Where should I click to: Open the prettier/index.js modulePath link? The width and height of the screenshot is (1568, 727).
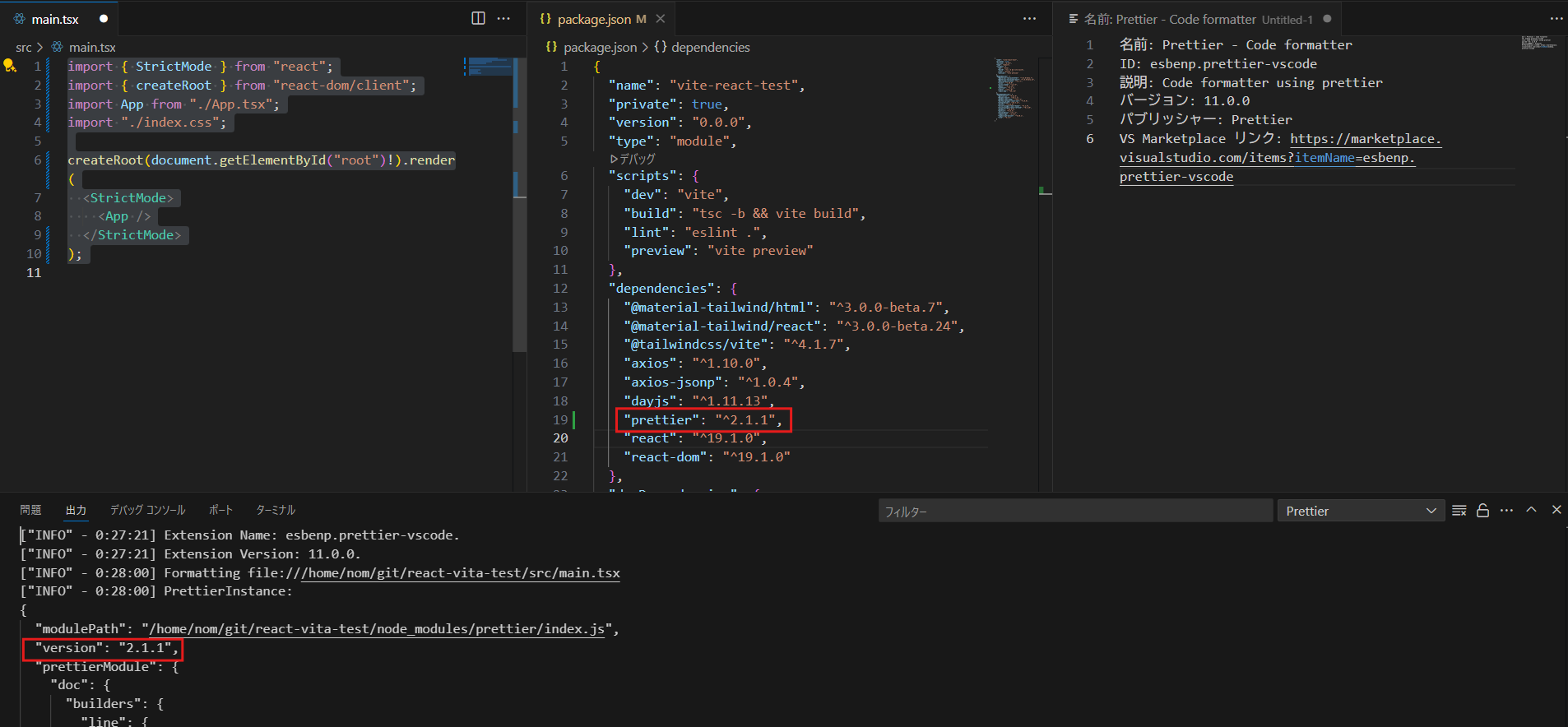pyautogui.click(x=377, y=628)
